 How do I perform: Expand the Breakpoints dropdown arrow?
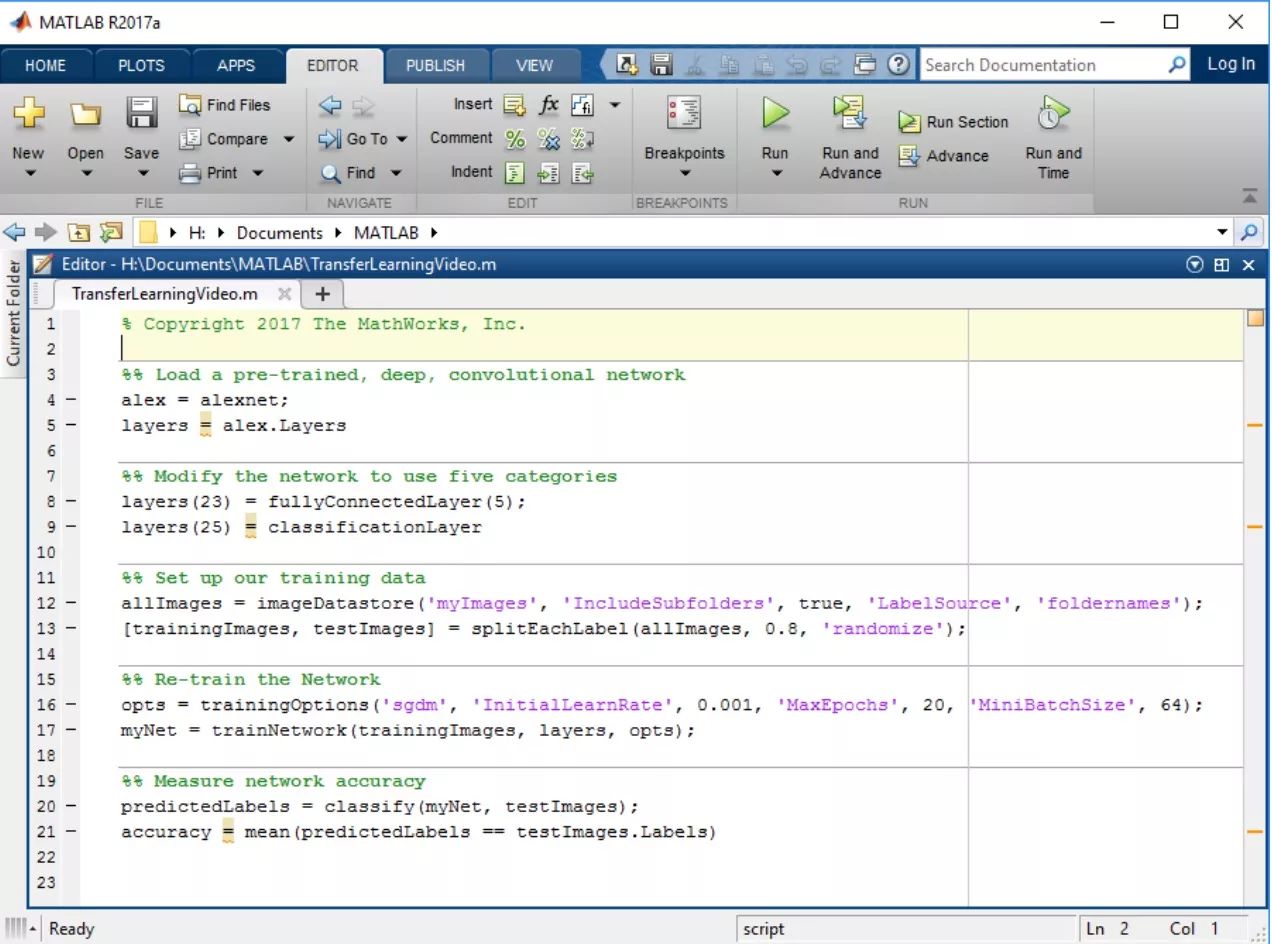[684, 173]
